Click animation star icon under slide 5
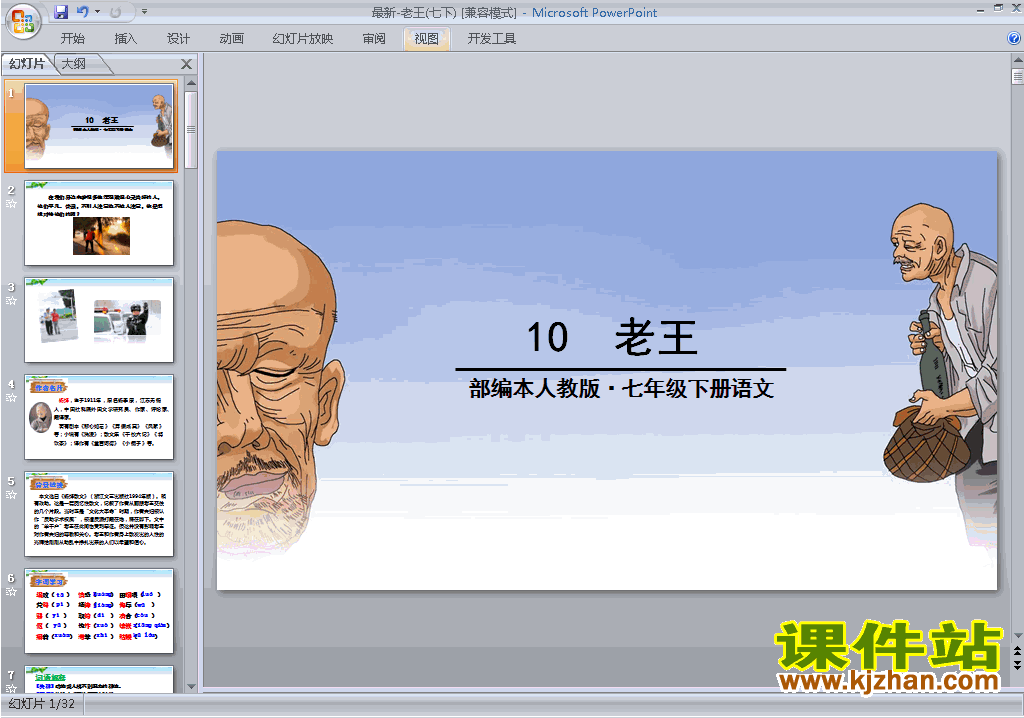Viewport: 1024px width, 718px height. tap(11, 495)
